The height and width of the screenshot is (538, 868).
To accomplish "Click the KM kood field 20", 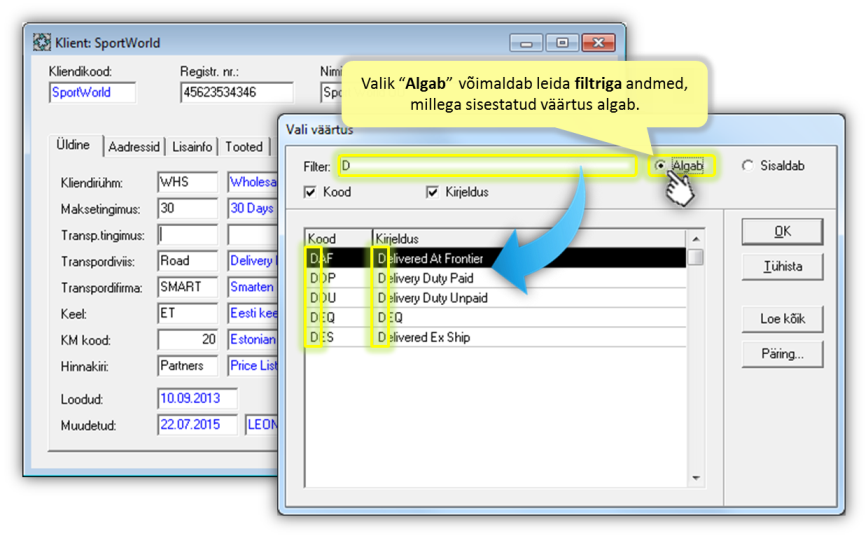I will pyautogui.click(x=187, y=339).
